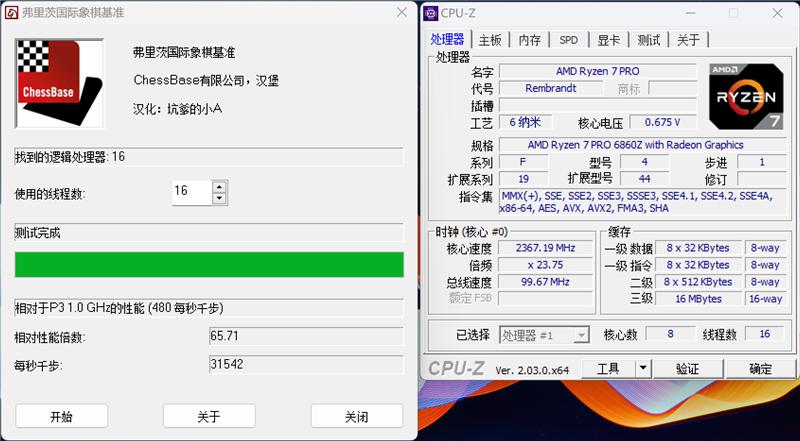
Task: Click the AMD Ryzen 7 logo badge
Action: [x=746, y=96]
